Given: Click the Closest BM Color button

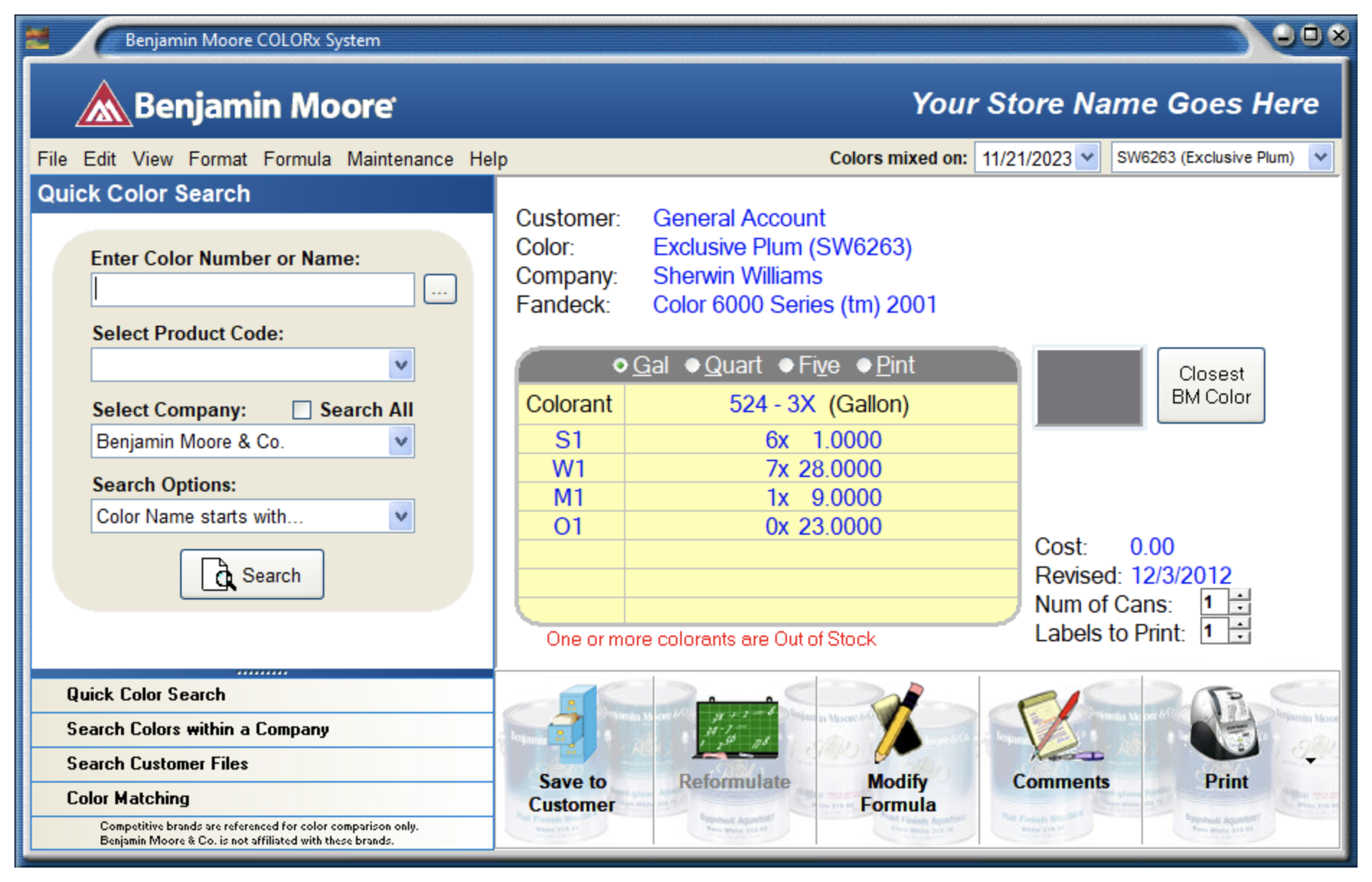Looking at the screenshot, I should pos(1211,386).
